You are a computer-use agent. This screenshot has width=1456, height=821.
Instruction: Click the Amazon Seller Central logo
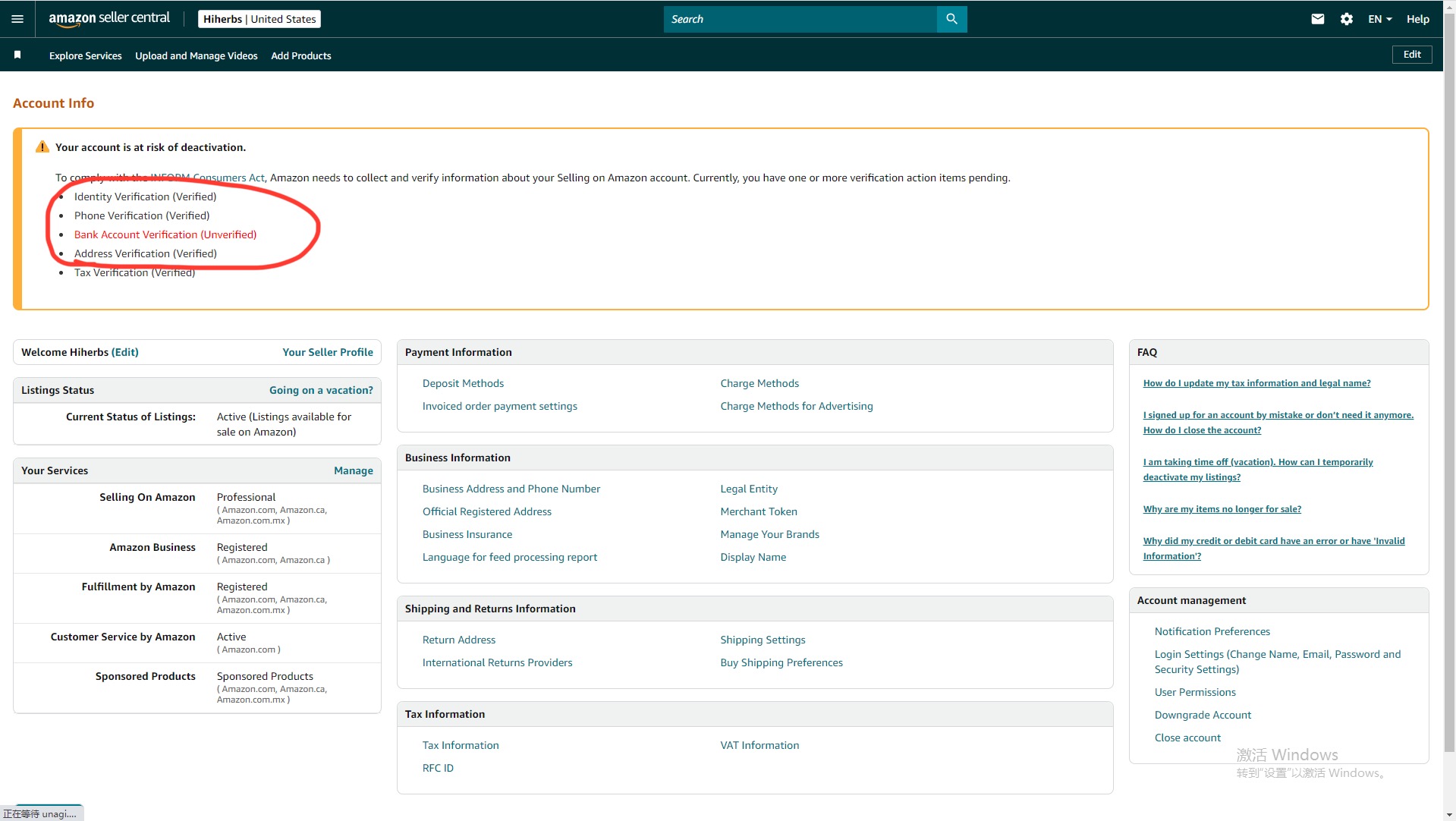109,19
